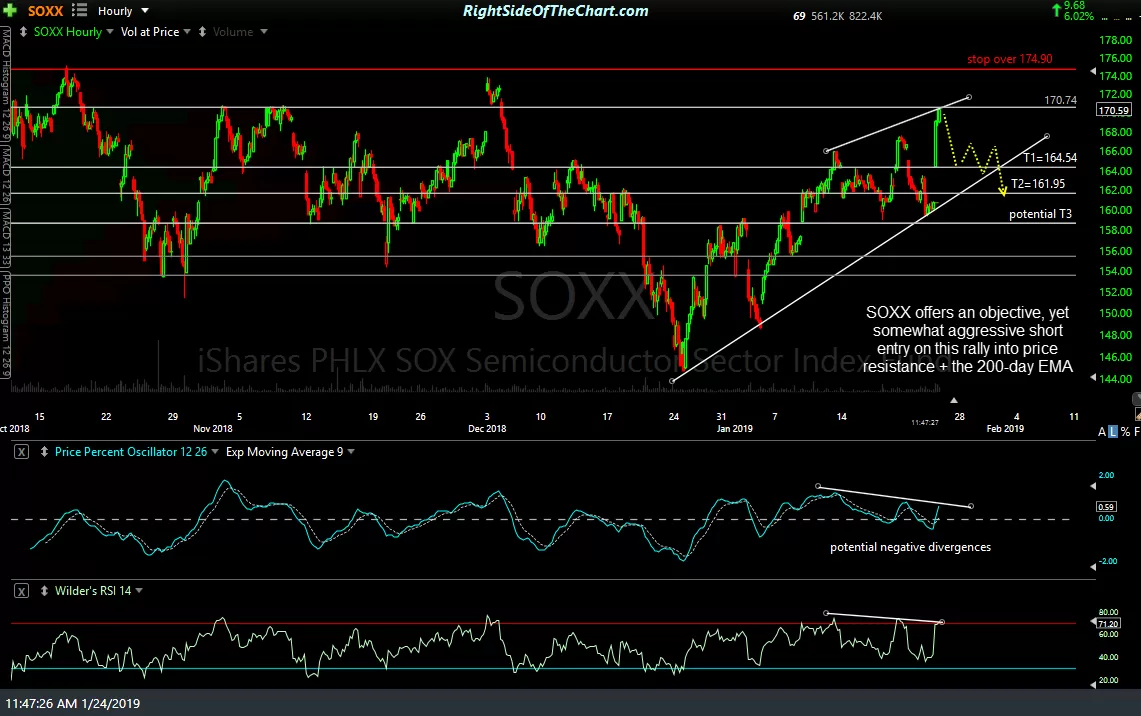Click the Price Percent Oscillator 12 26 label
Image resolution: width=1141 pixels, height=716 pixels.
click(131, 452)
